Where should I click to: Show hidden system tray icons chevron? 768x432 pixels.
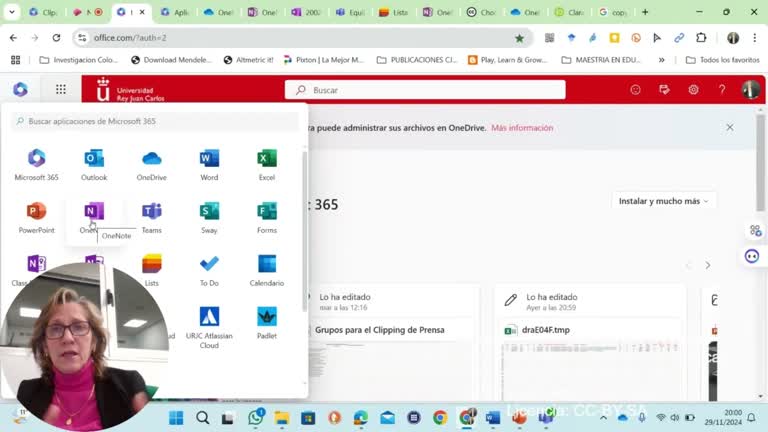(x=603, y=418)
